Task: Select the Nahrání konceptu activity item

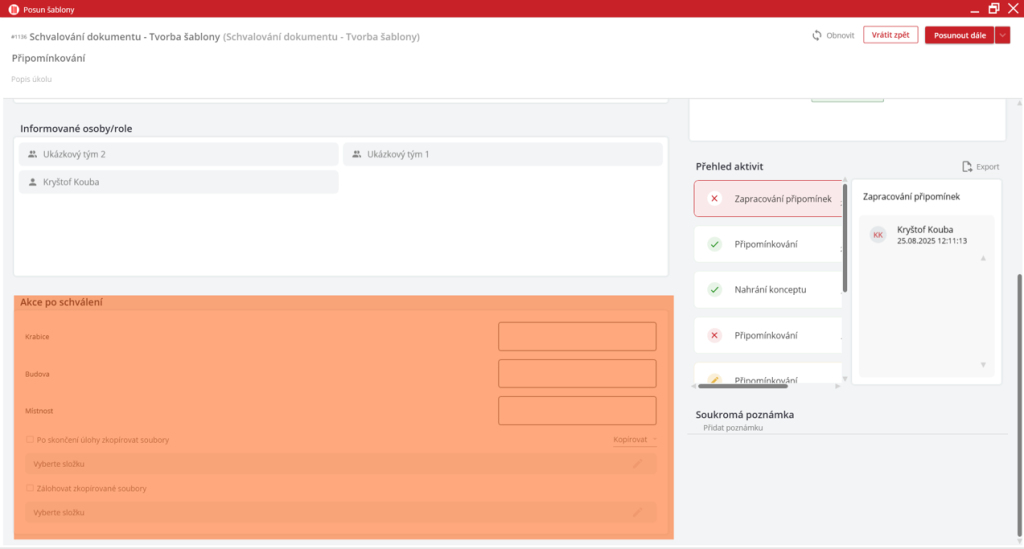Action: coord(768,290)
